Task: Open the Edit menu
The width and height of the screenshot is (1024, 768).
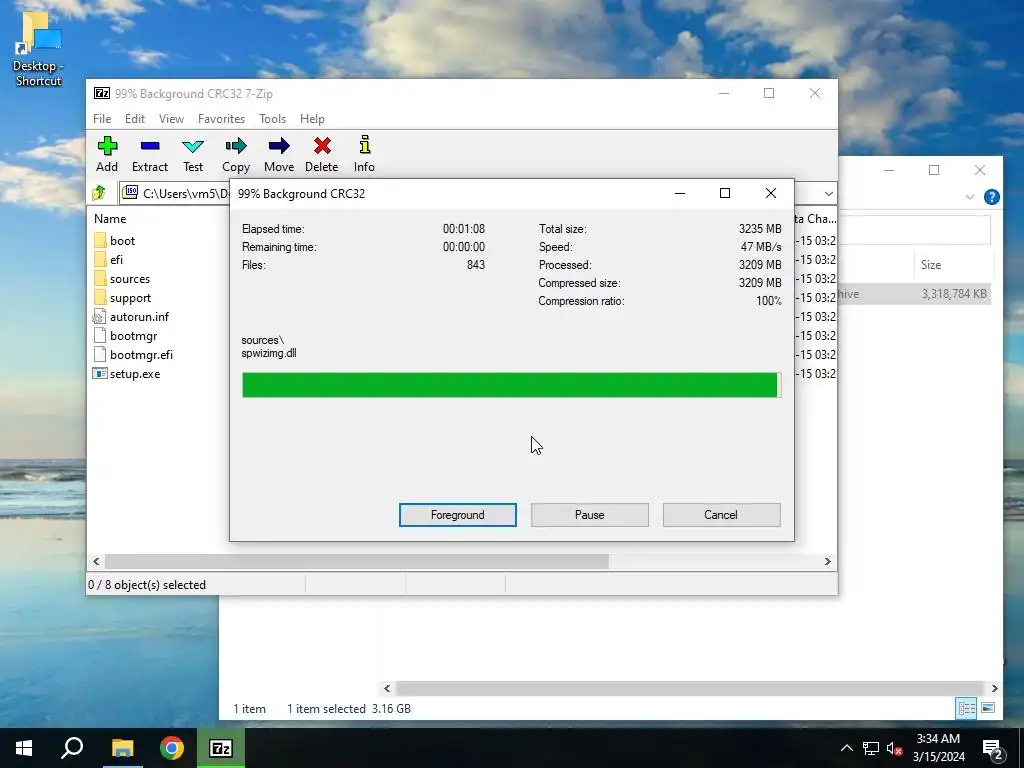Action: pyautogui.click(x=135, y=119)
